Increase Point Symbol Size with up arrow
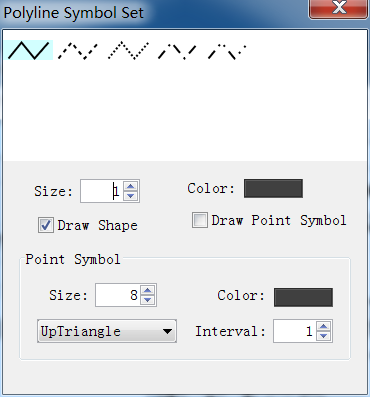The width and height of the screenshot is (370, 397). [x=148, y=290]
